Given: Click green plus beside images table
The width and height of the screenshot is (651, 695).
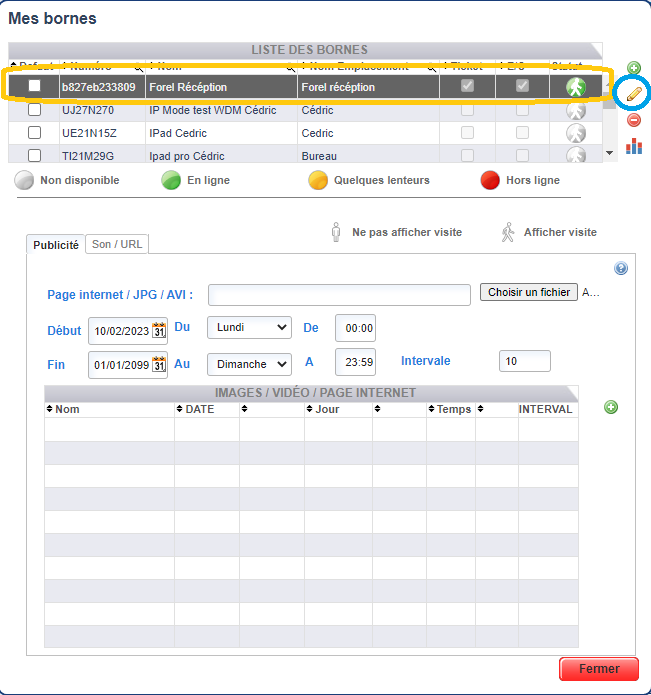Looking at the screenshot, I should coord(611,407).
